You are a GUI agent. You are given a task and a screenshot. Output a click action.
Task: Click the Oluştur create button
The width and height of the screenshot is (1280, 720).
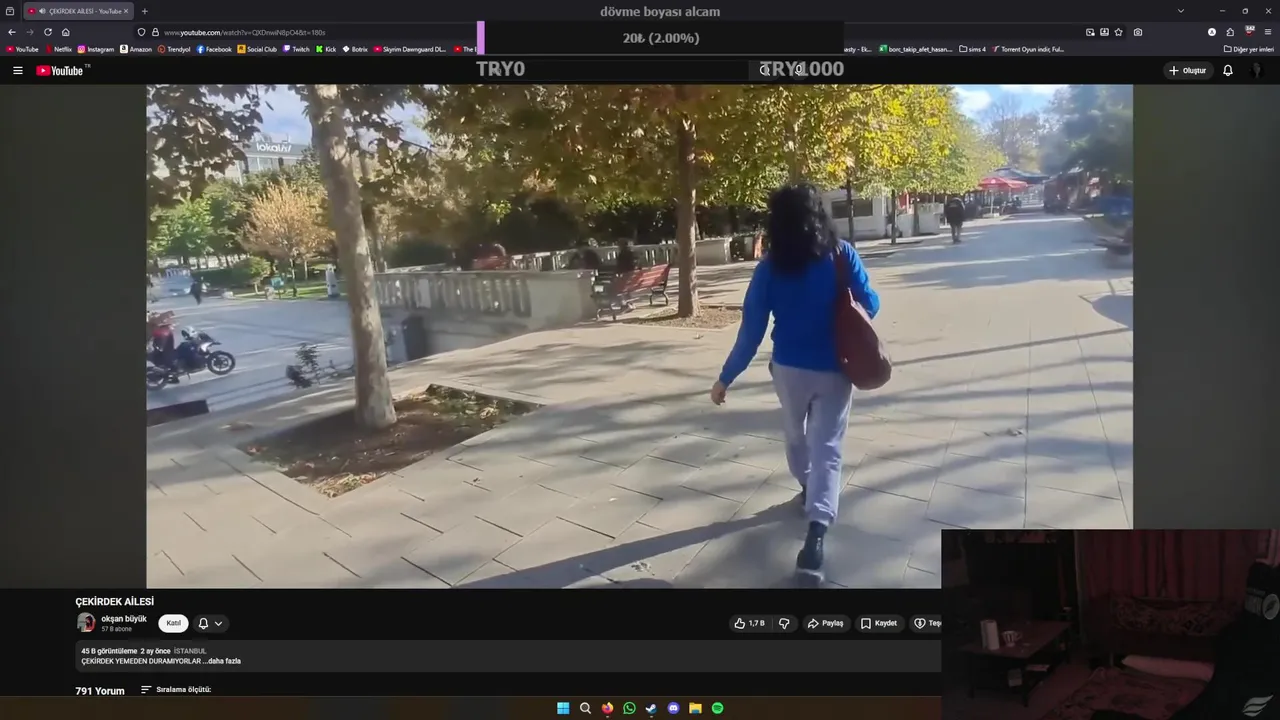tap(1187, 71)
